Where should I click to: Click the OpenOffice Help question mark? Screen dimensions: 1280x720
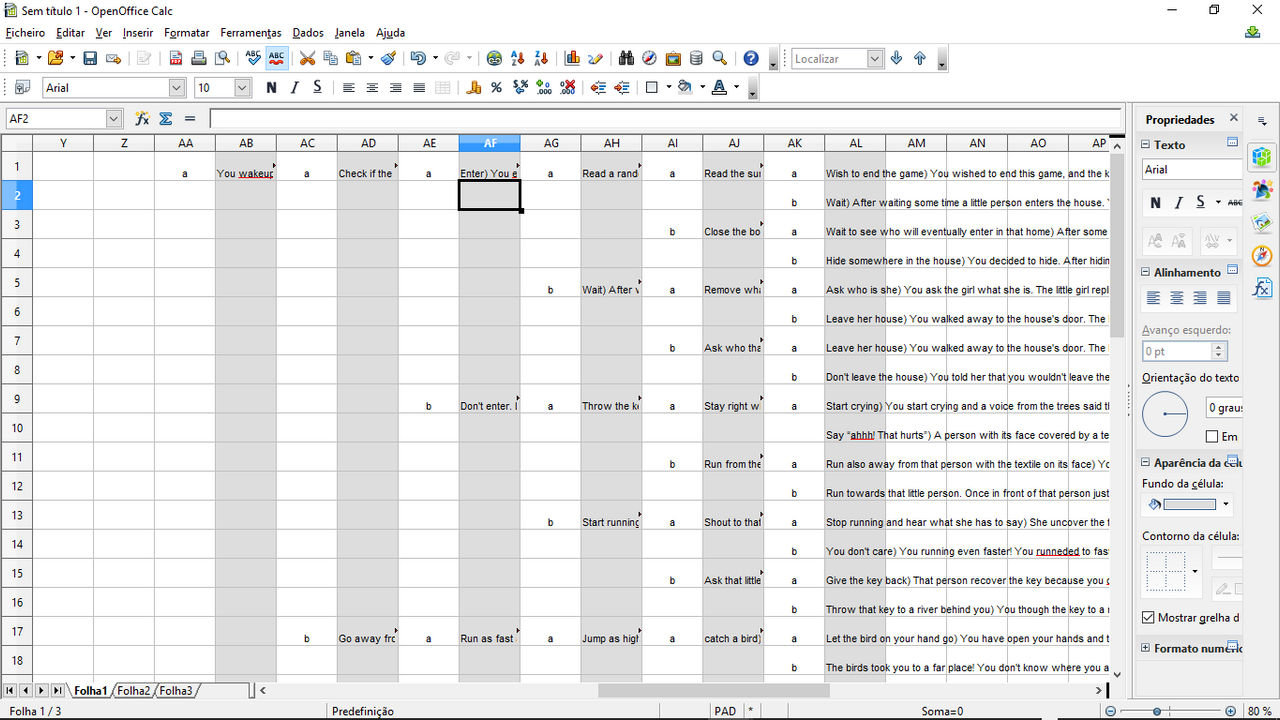pos(751,58)
